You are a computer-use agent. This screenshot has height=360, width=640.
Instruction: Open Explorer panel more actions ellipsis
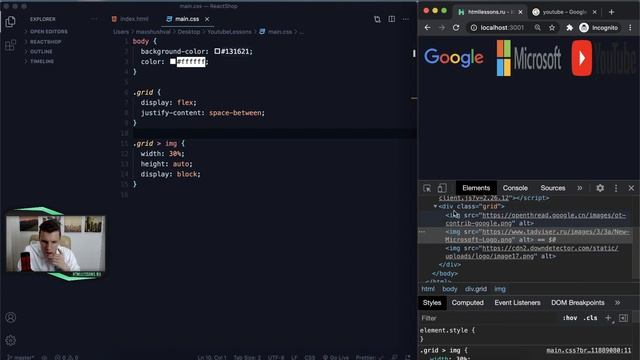(94, 19)
